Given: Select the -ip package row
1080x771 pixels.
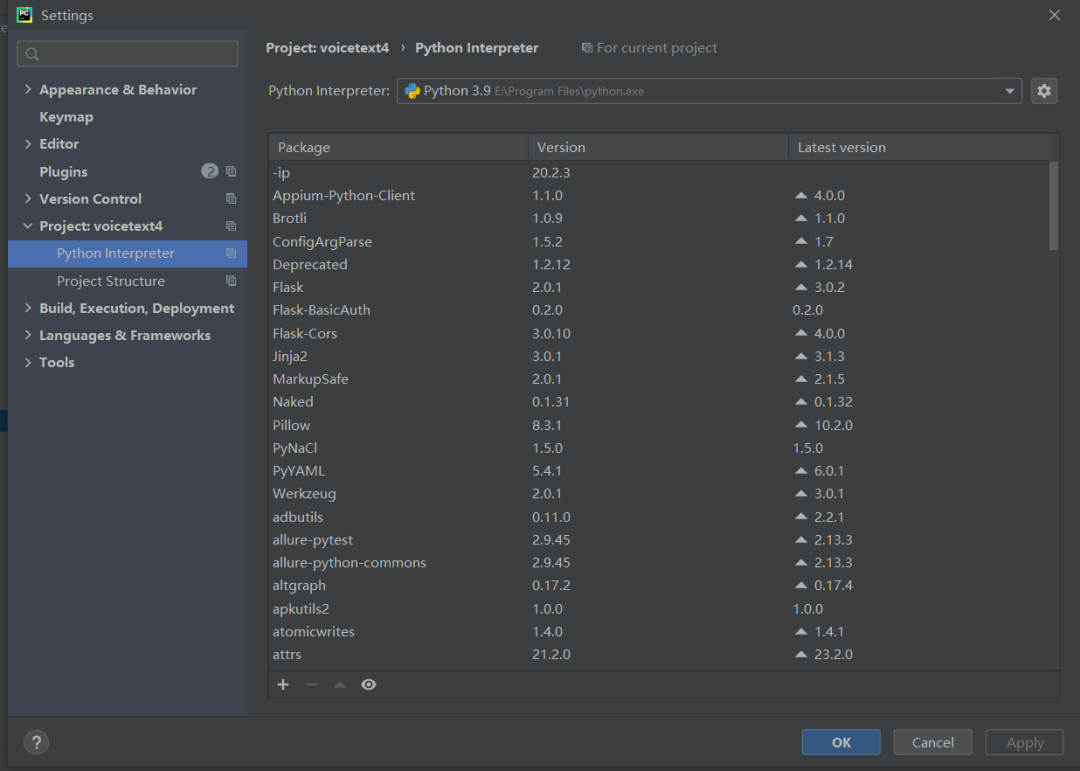Looking at the screenshot, I should (658, 172).
